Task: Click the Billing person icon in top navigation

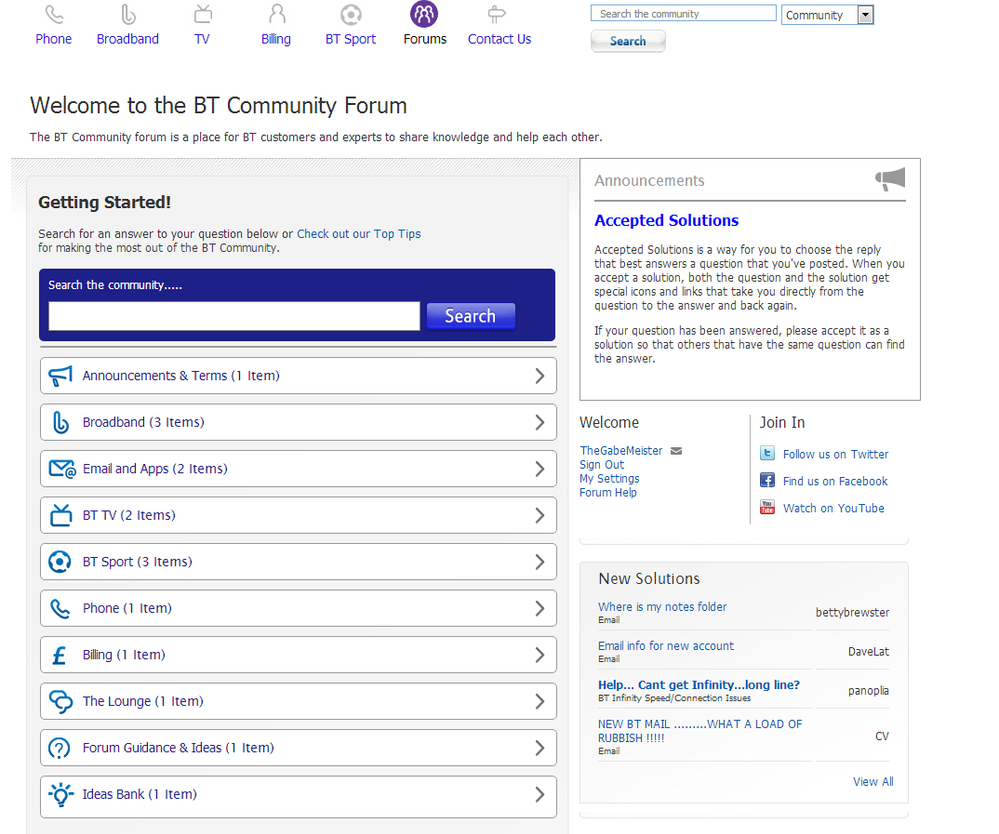Action: 277,14
